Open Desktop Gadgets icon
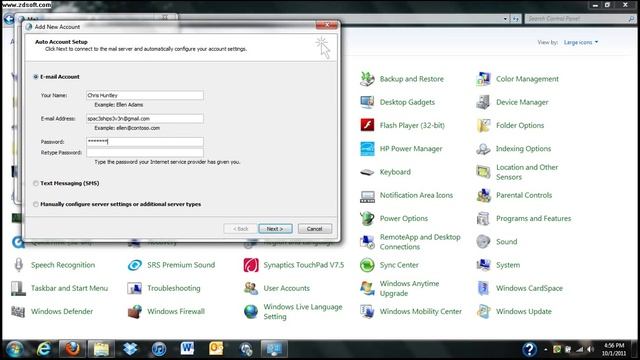The width and height of the screenshot is (640, 360). click(367, 102)
